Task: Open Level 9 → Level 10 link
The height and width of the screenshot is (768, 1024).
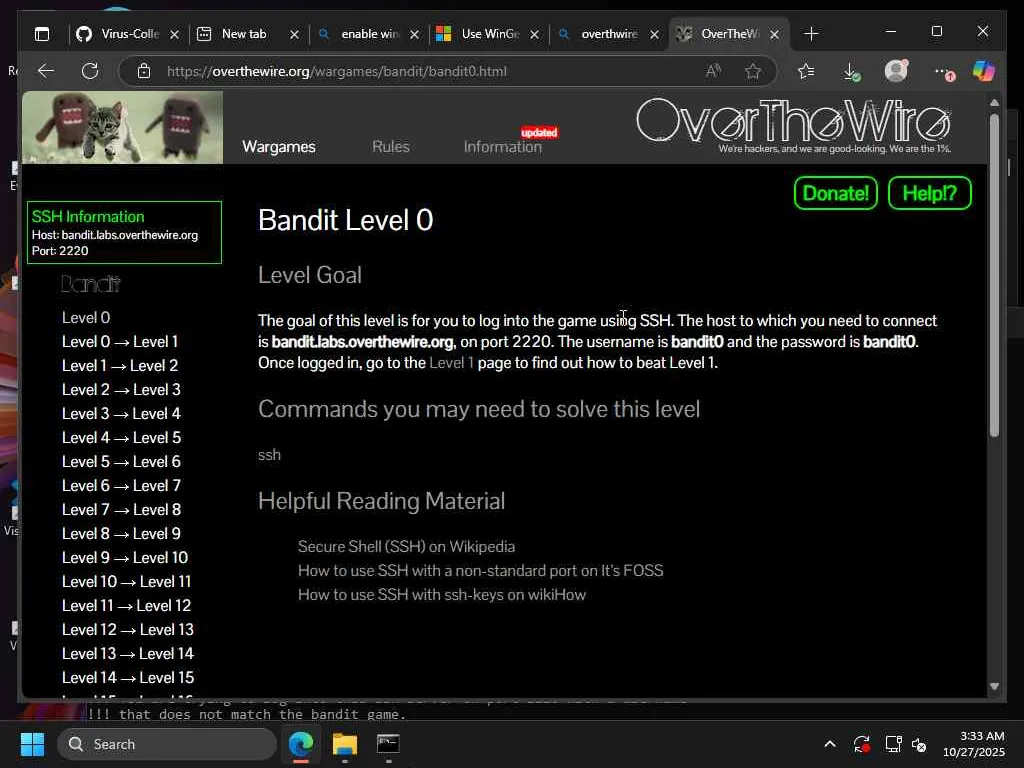Action: tap(125, 558)
